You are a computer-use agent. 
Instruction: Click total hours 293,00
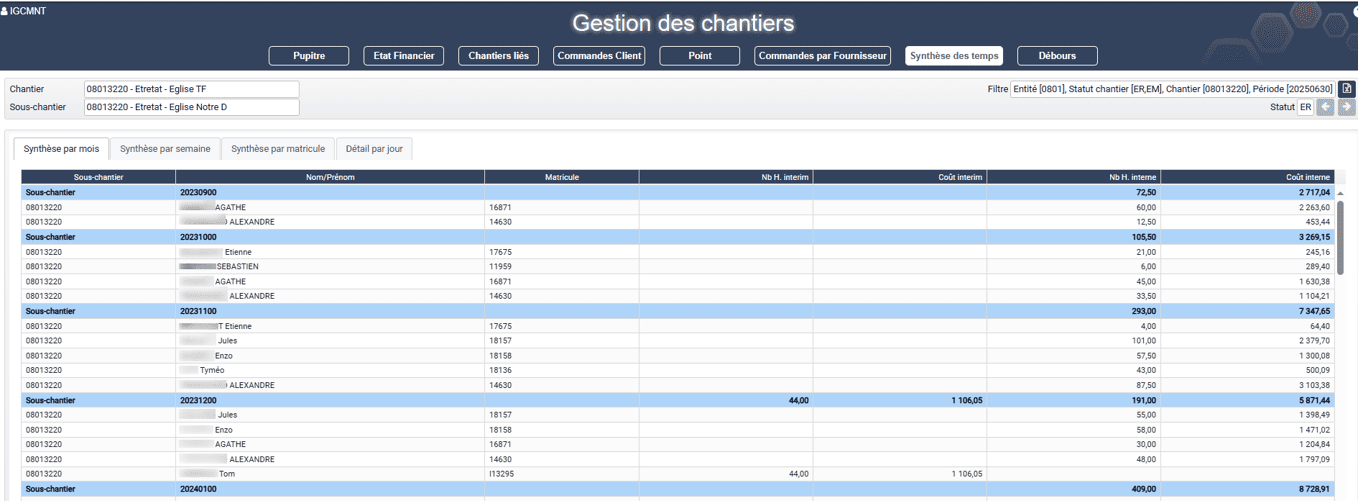(x=1143, y=311)
